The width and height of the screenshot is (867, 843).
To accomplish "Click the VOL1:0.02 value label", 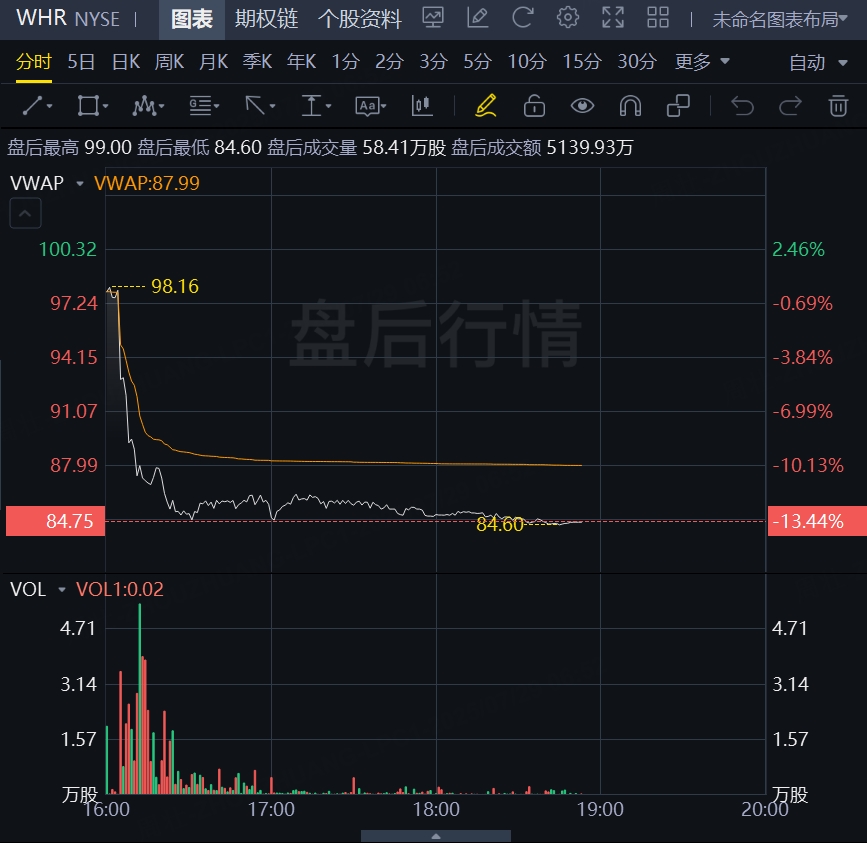I will [x=120, y=589].
